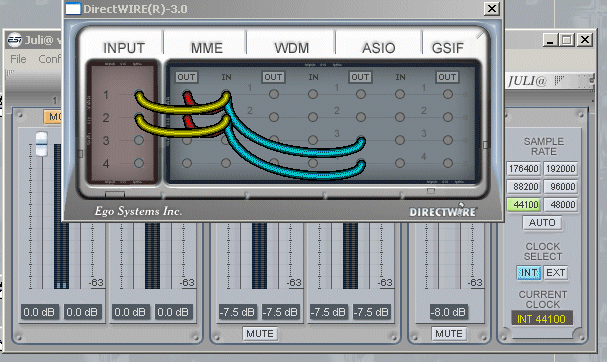Toggle the OUT label under GSIF
This screenshot has width=607, height=362.
(447, 77)
